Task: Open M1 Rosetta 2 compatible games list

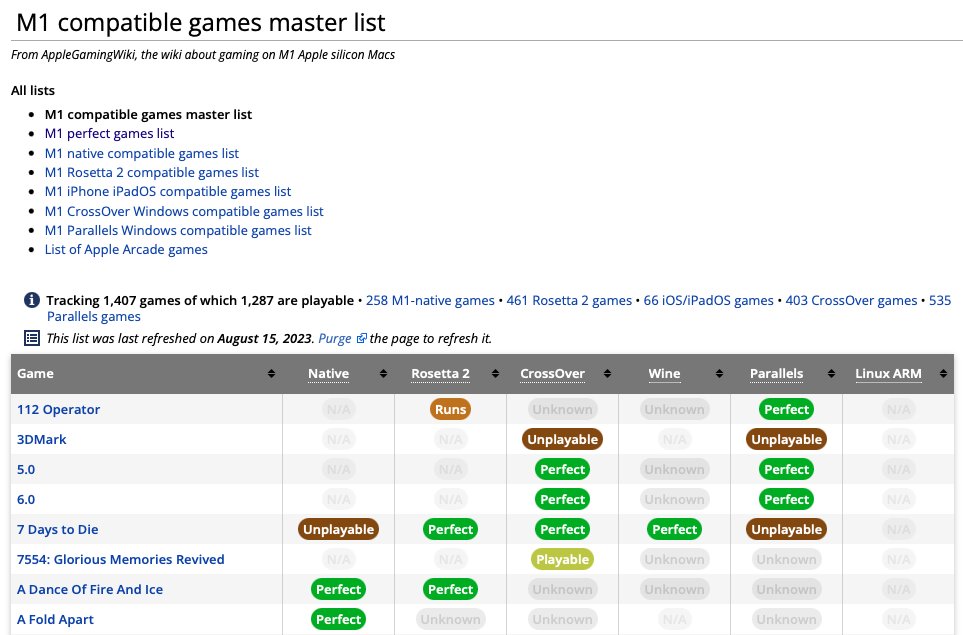Action: point(152,173)
